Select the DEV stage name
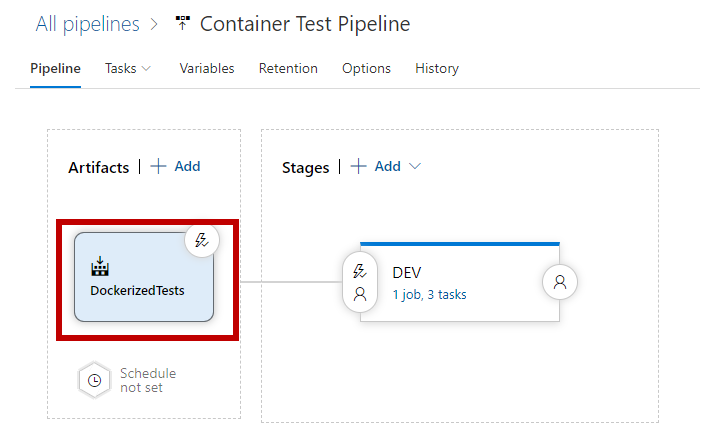701x441 pixels. coord(406,272)
